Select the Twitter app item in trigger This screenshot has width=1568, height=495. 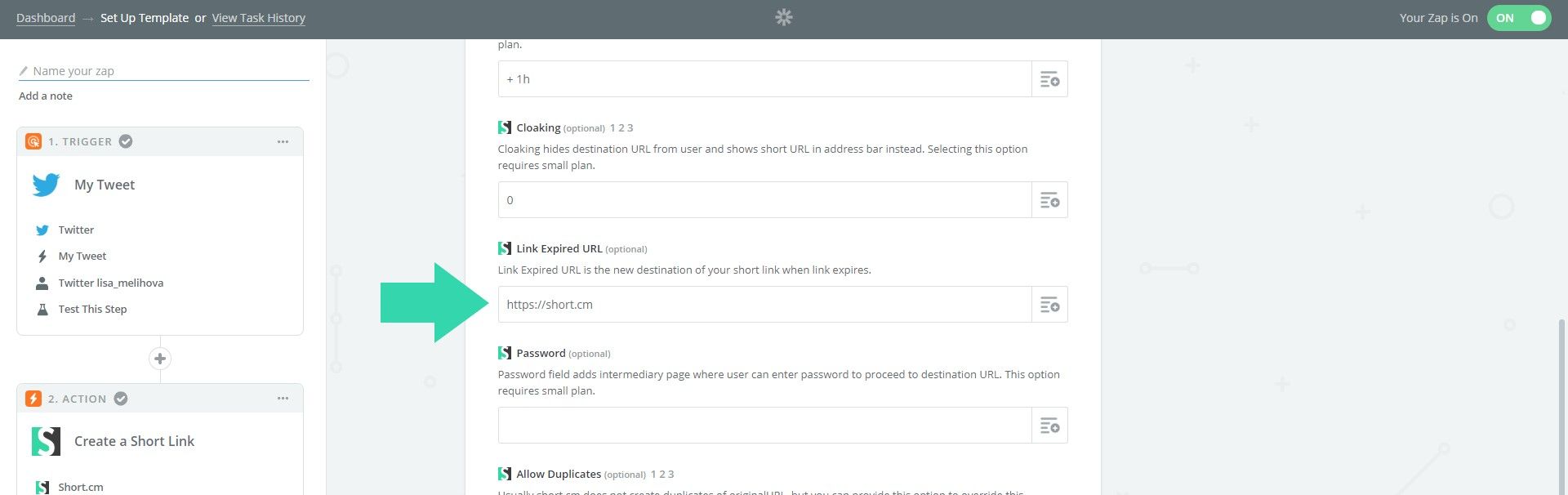(x=76, y=230)
